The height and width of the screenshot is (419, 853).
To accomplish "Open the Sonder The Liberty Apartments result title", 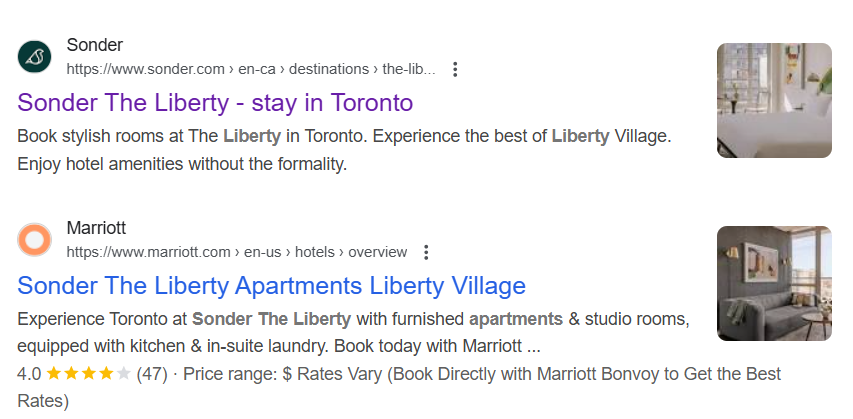I will click(x=272, y=285).
